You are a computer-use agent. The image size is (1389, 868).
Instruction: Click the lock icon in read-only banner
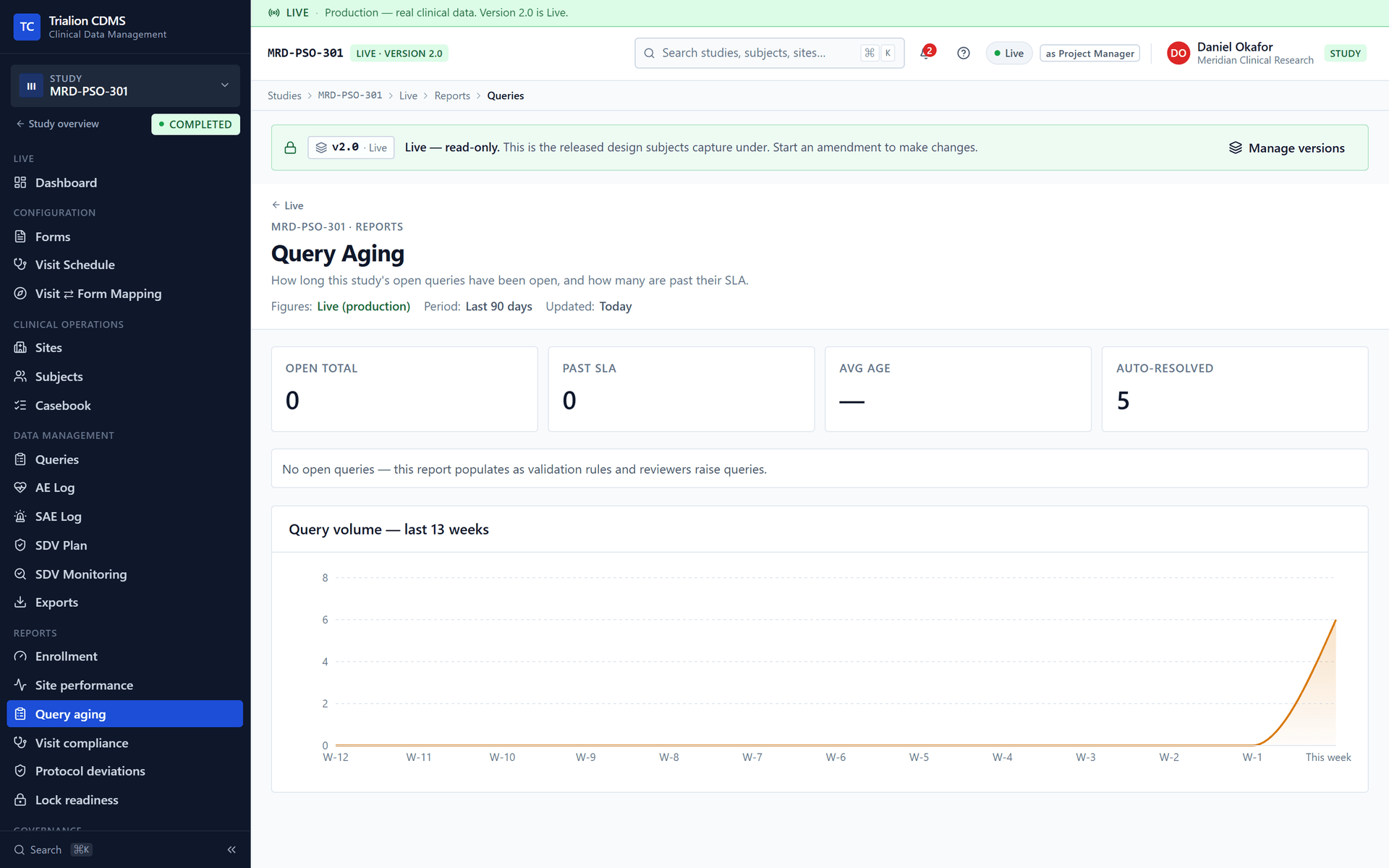tap(290, 148)
